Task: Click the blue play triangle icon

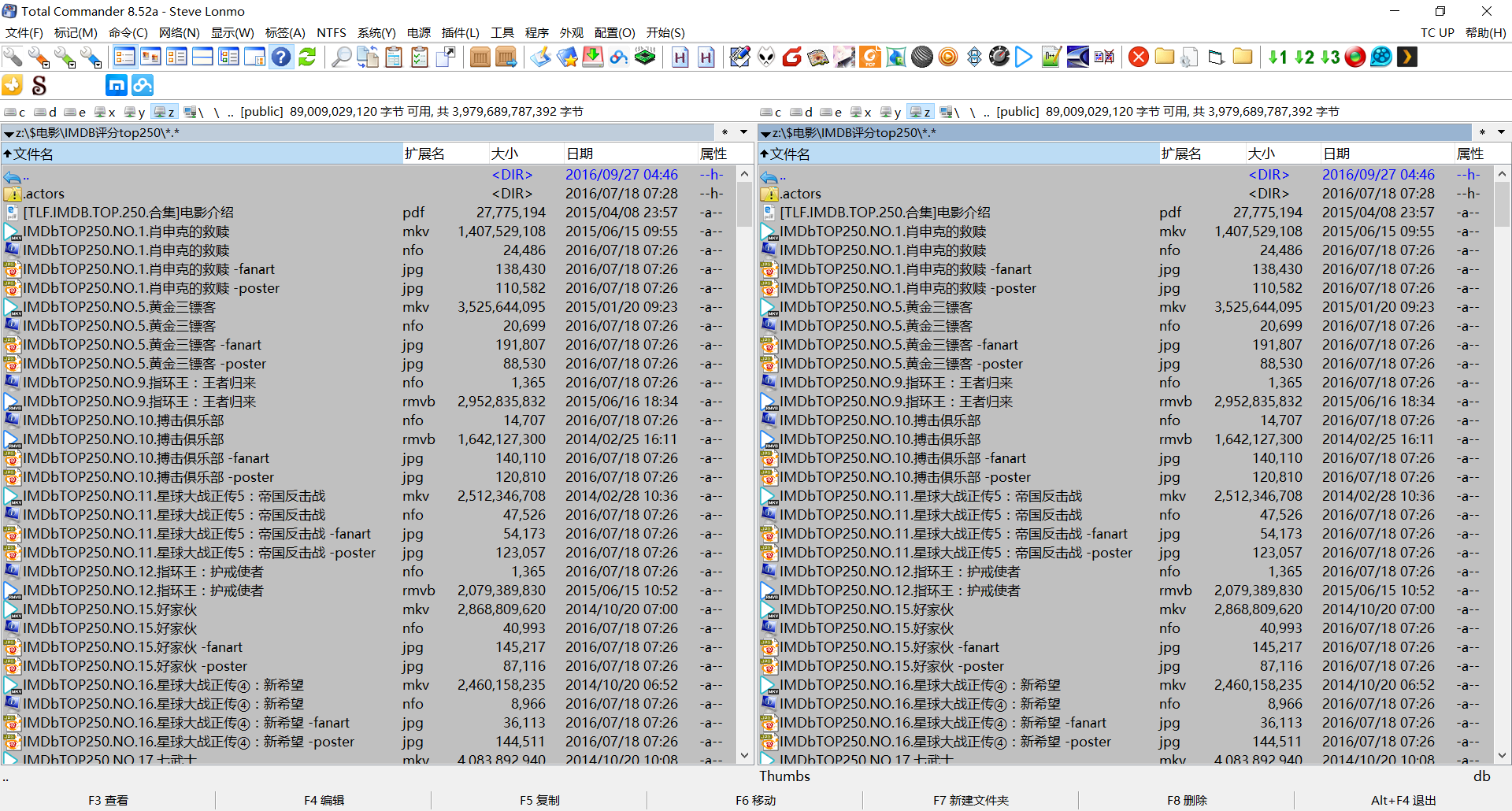Action: (1024, 57)
